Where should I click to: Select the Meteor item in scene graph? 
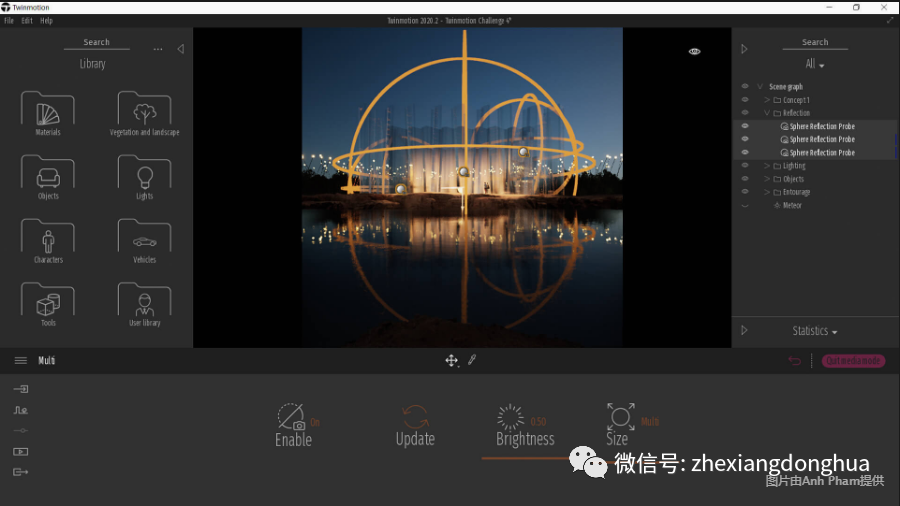(792, 205)
